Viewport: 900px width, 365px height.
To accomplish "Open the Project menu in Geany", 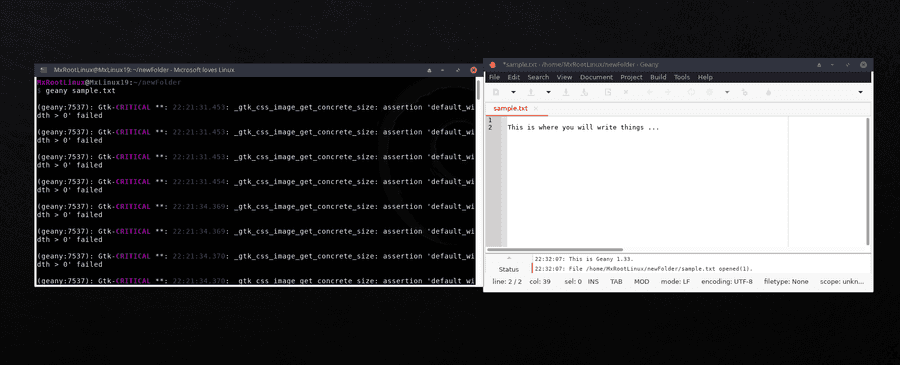I will pyautogui.click(x=631, y=77).
